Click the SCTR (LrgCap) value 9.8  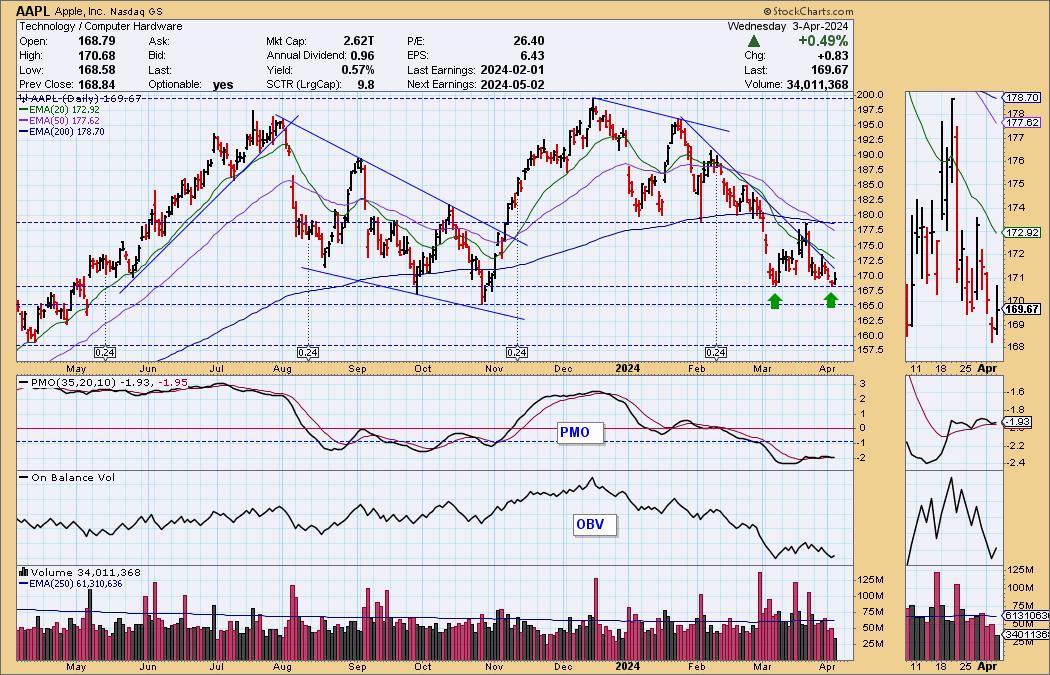[366, 84]
